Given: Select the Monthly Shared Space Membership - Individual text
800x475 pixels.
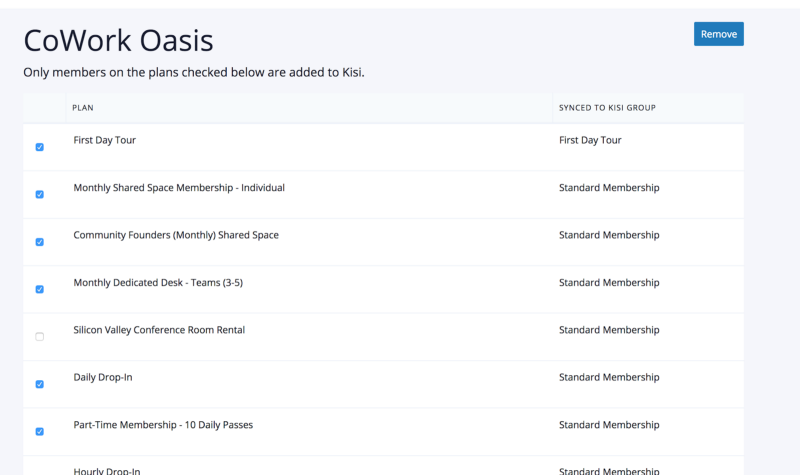Looking at the screenshot, I should (179, 188).
